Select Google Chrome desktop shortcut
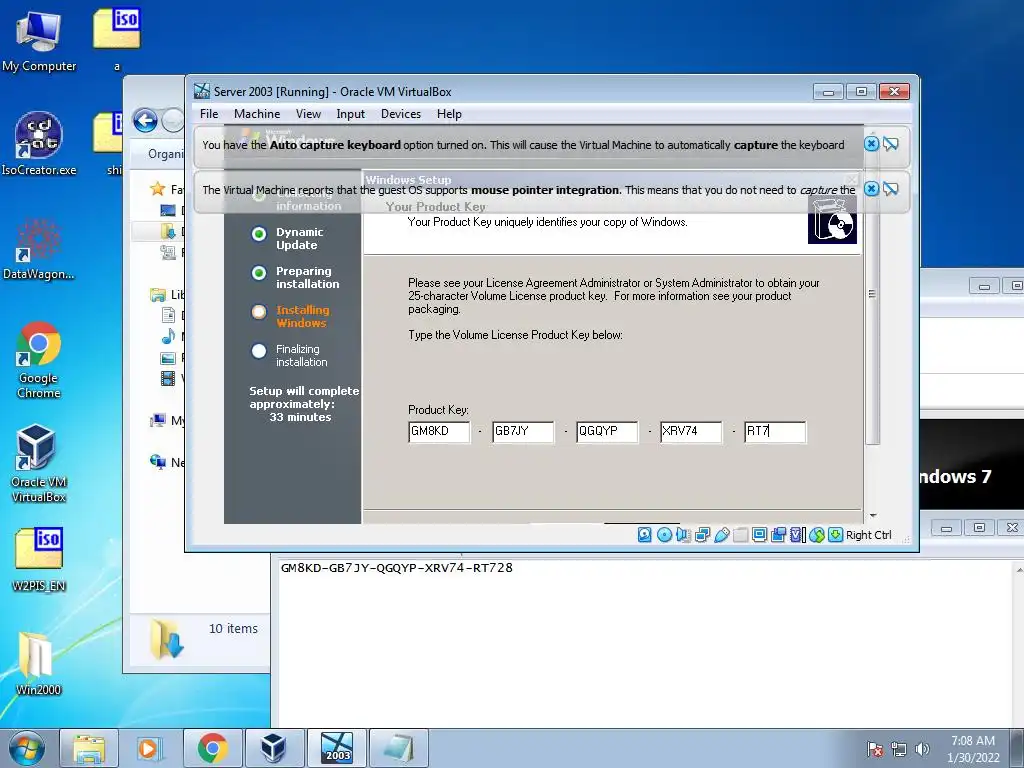This screenshot has height=768, width=1024. click(39, 360)
